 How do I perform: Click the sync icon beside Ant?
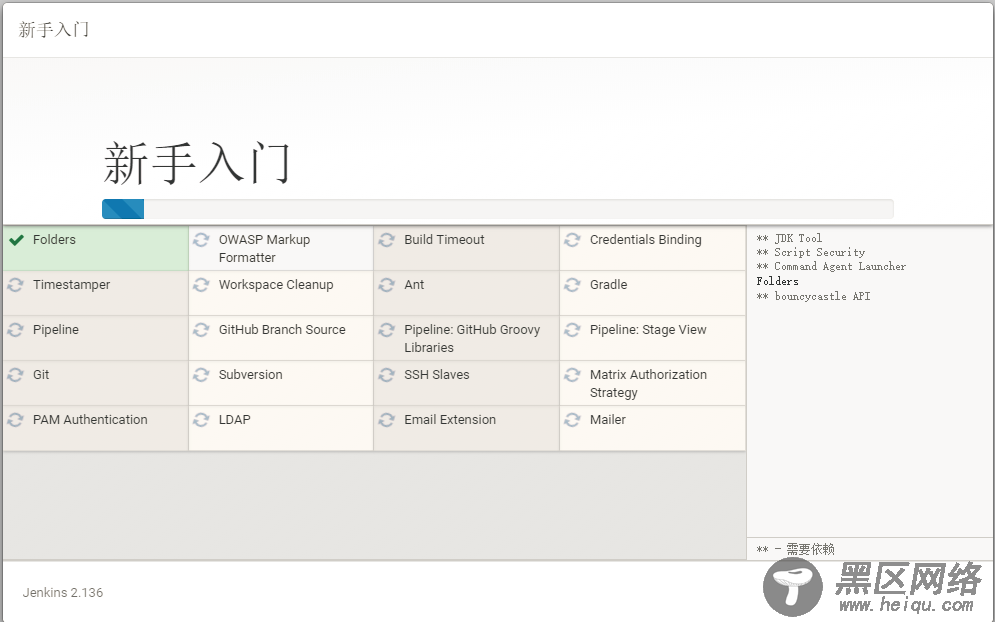point(386,285)
